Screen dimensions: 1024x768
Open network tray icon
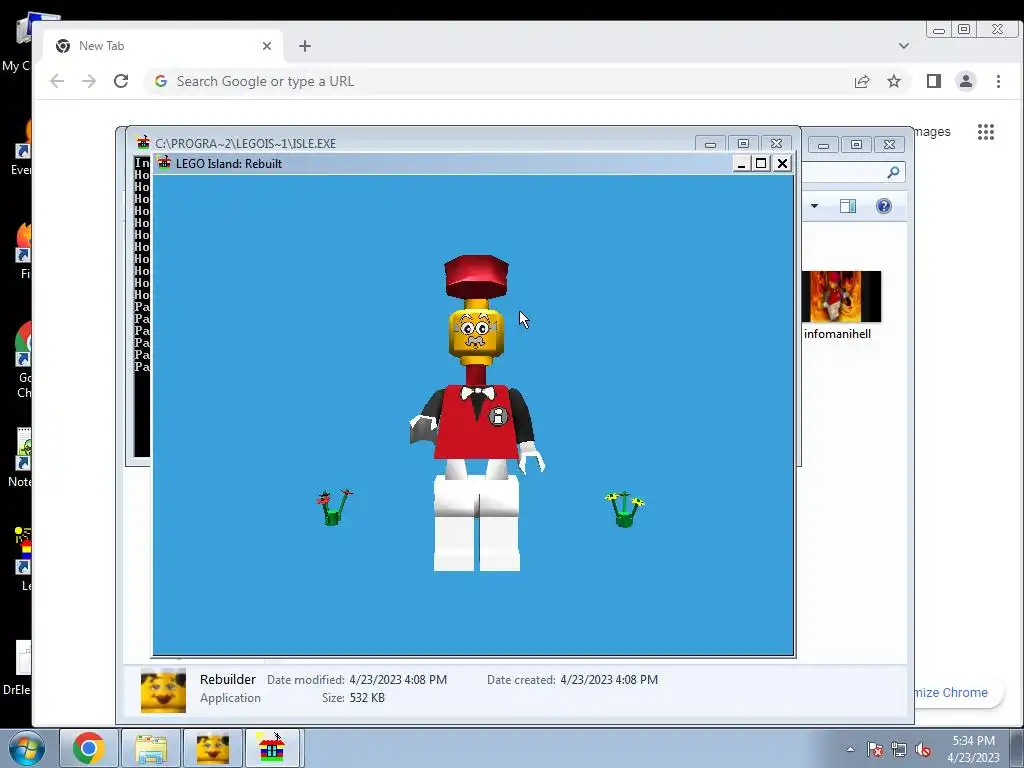point(899,749)
